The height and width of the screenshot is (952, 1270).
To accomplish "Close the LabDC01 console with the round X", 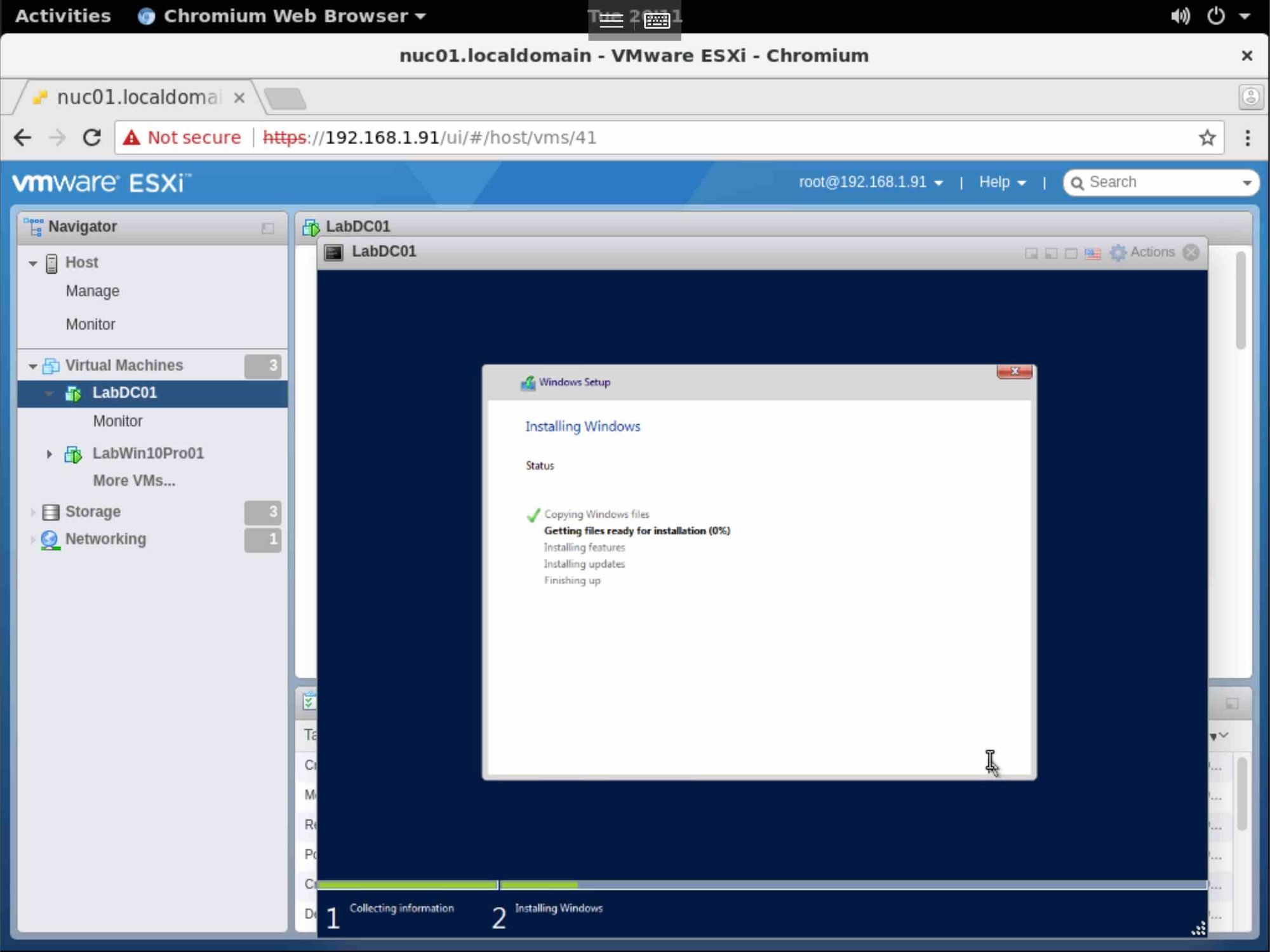I will 1191,252.
